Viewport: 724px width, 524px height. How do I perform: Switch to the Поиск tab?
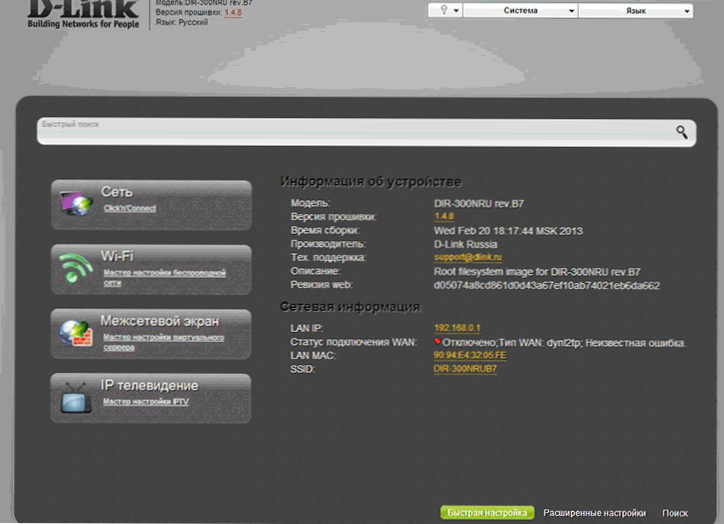coord(675,513)
